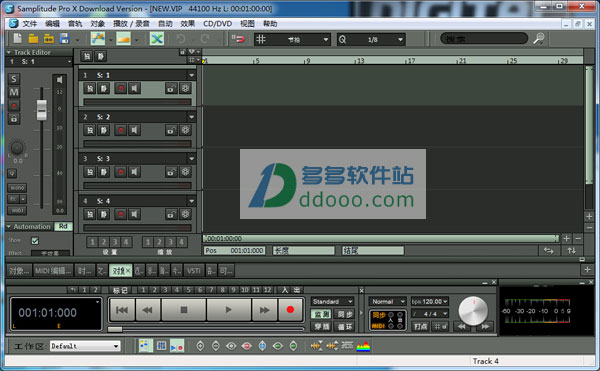This screenshot has height=371, width=600.
Task: Click the Track Editor volume fader handle
Action: tap(42, 110)
